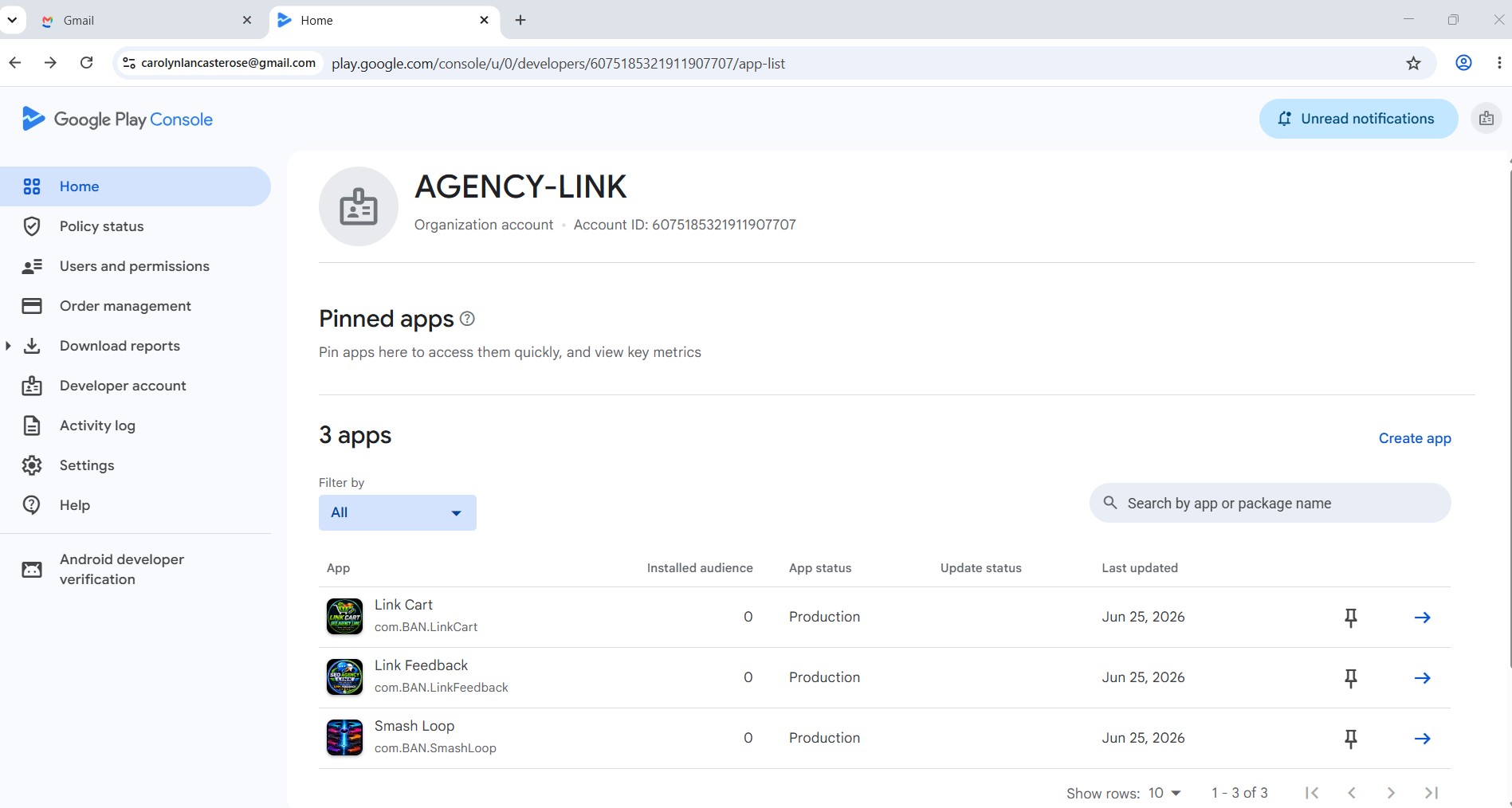The image size is (1512, 808).
Task: Click the bell icon in Unread notifications
Action: click(1284, 119)
